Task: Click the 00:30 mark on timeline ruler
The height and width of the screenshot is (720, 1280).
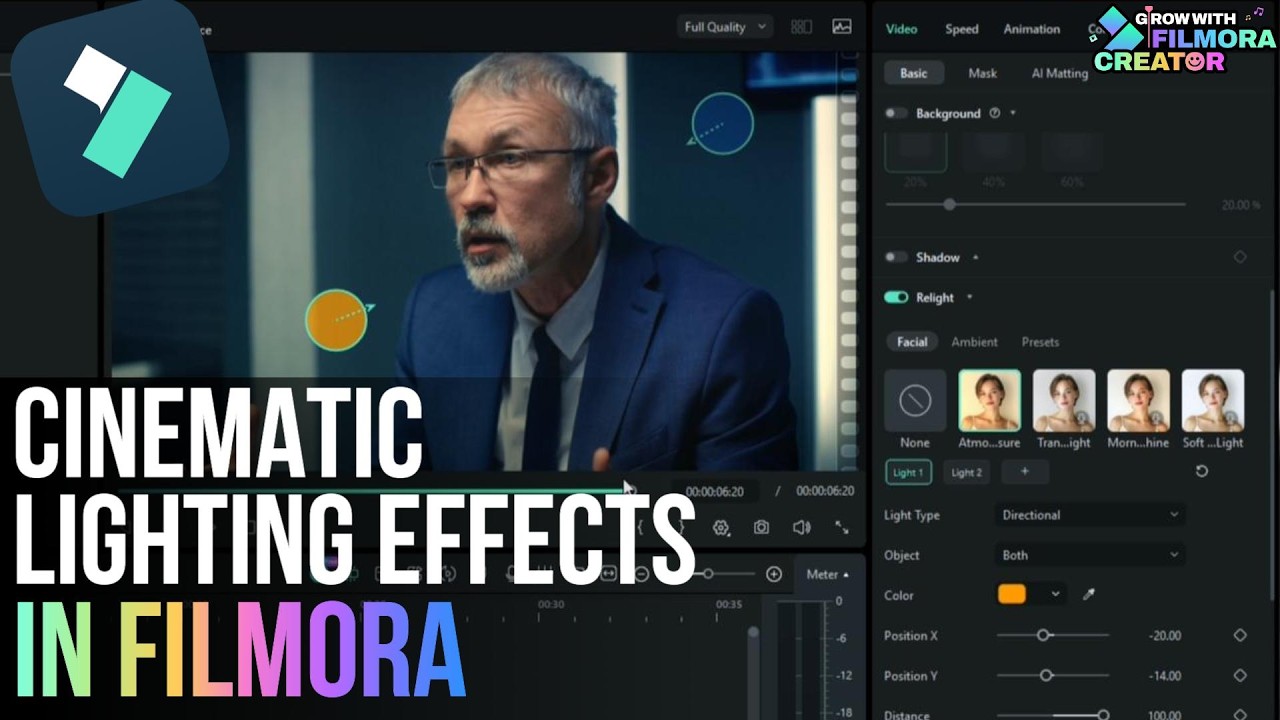Action: click(x=550, y=605)
